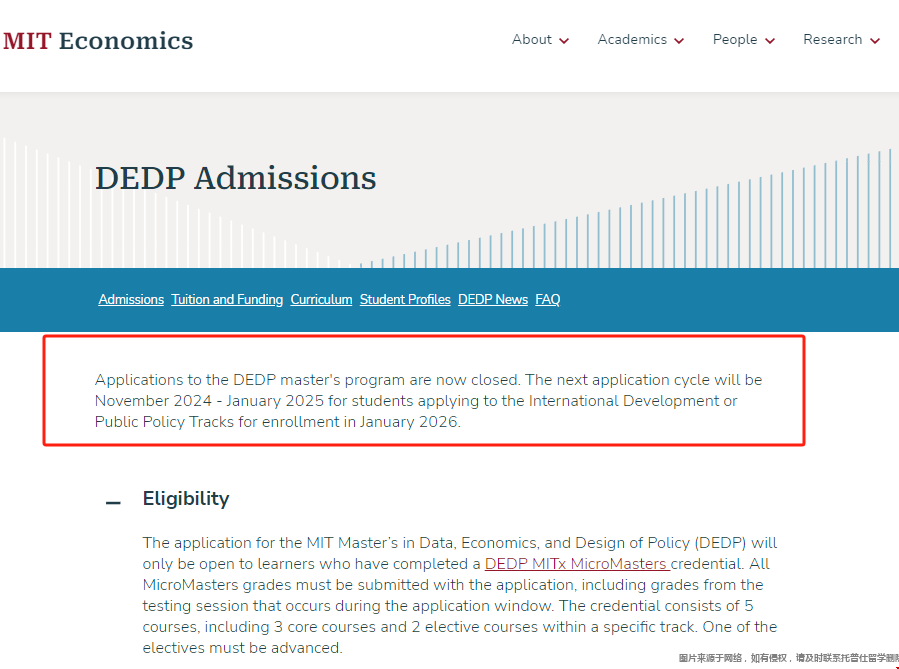This screenshot has height=669, width=899.
Task: Collapse the Eligibility section minus icon
Action: point(114,503)
